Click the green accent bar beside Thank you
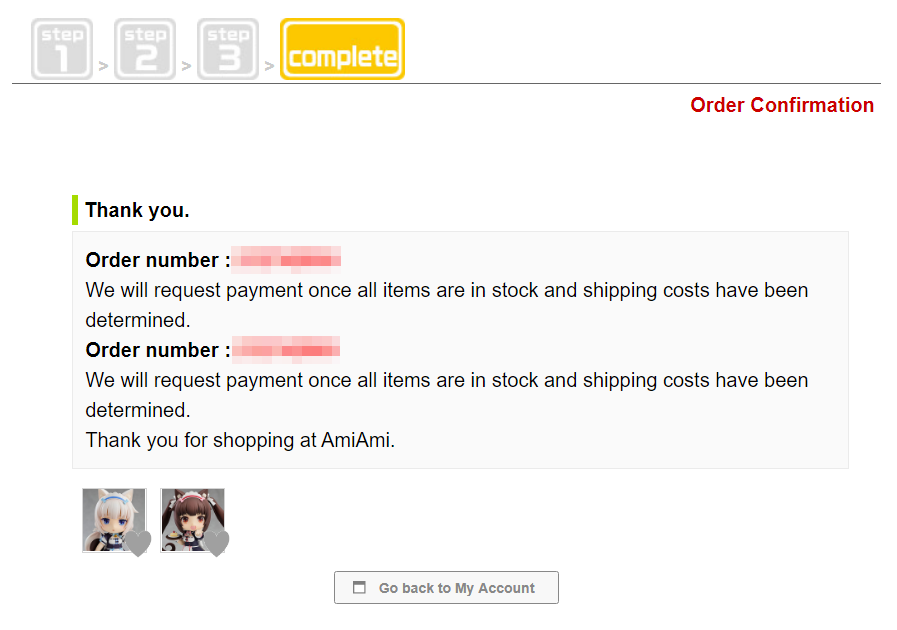Screen dimensions: 897x630 [75, 210]
